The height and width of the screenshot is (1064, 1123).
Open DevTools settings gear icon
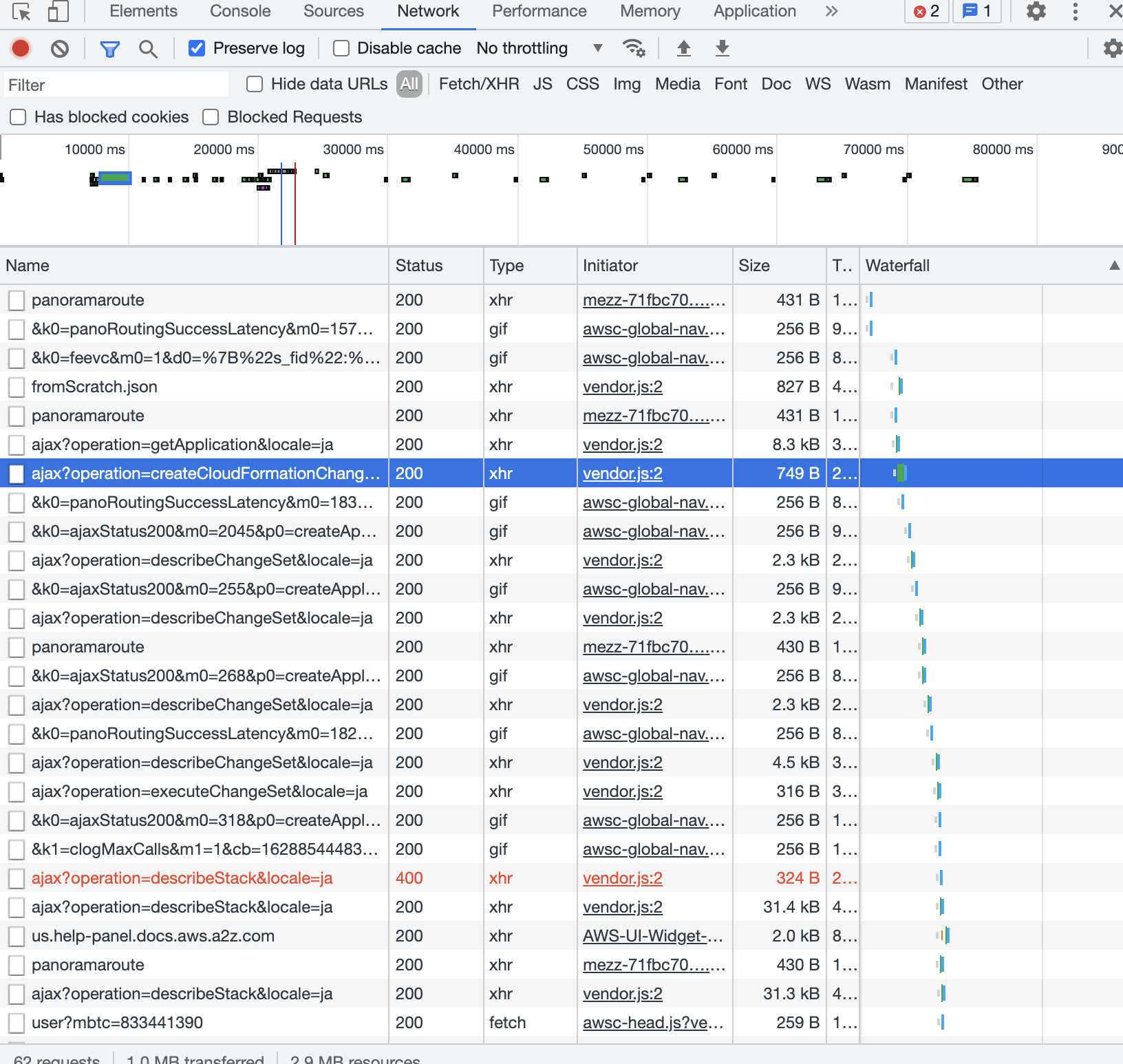pyautogui.click(x=1036, y=11)
